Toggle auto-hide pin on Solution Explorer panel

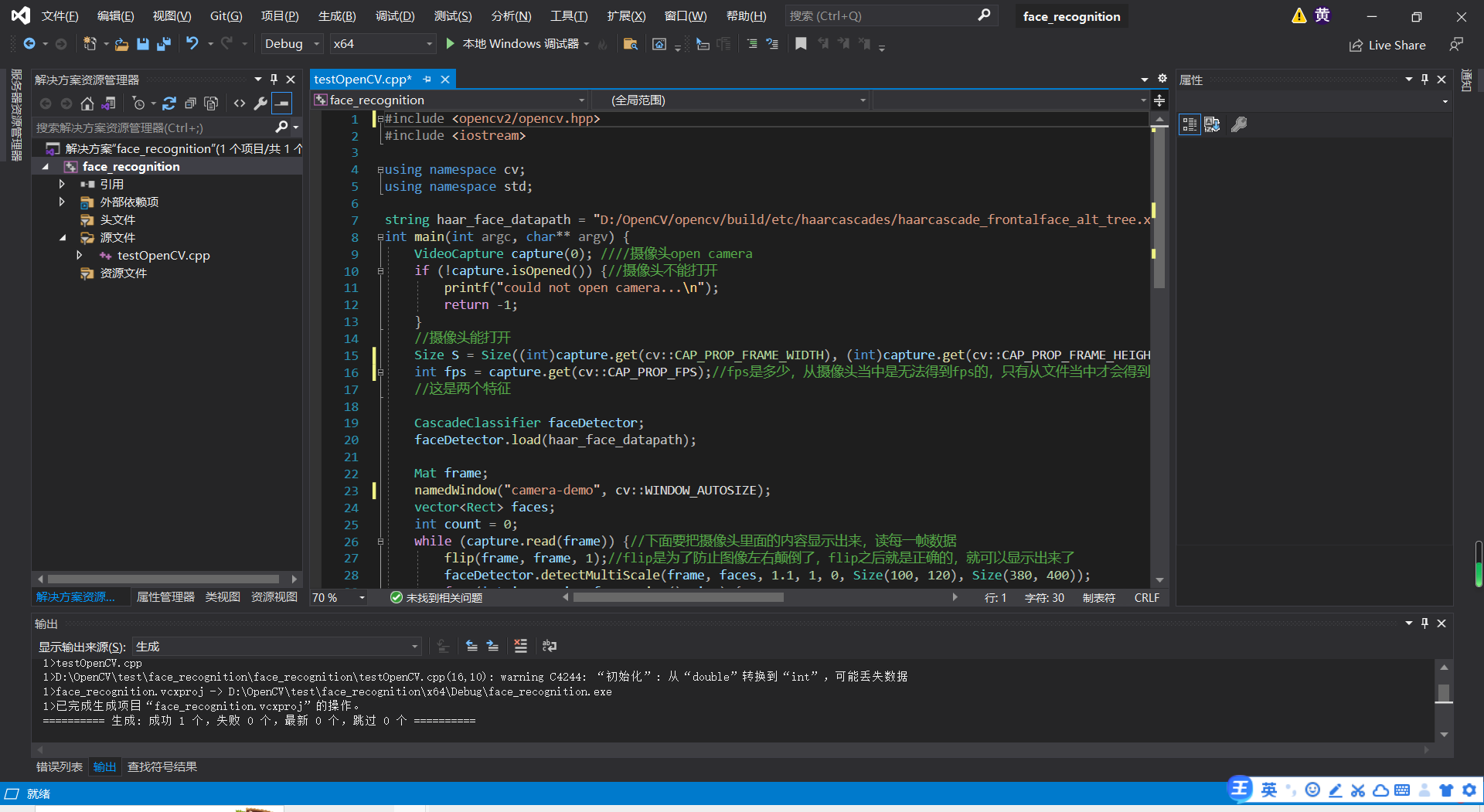274,80
